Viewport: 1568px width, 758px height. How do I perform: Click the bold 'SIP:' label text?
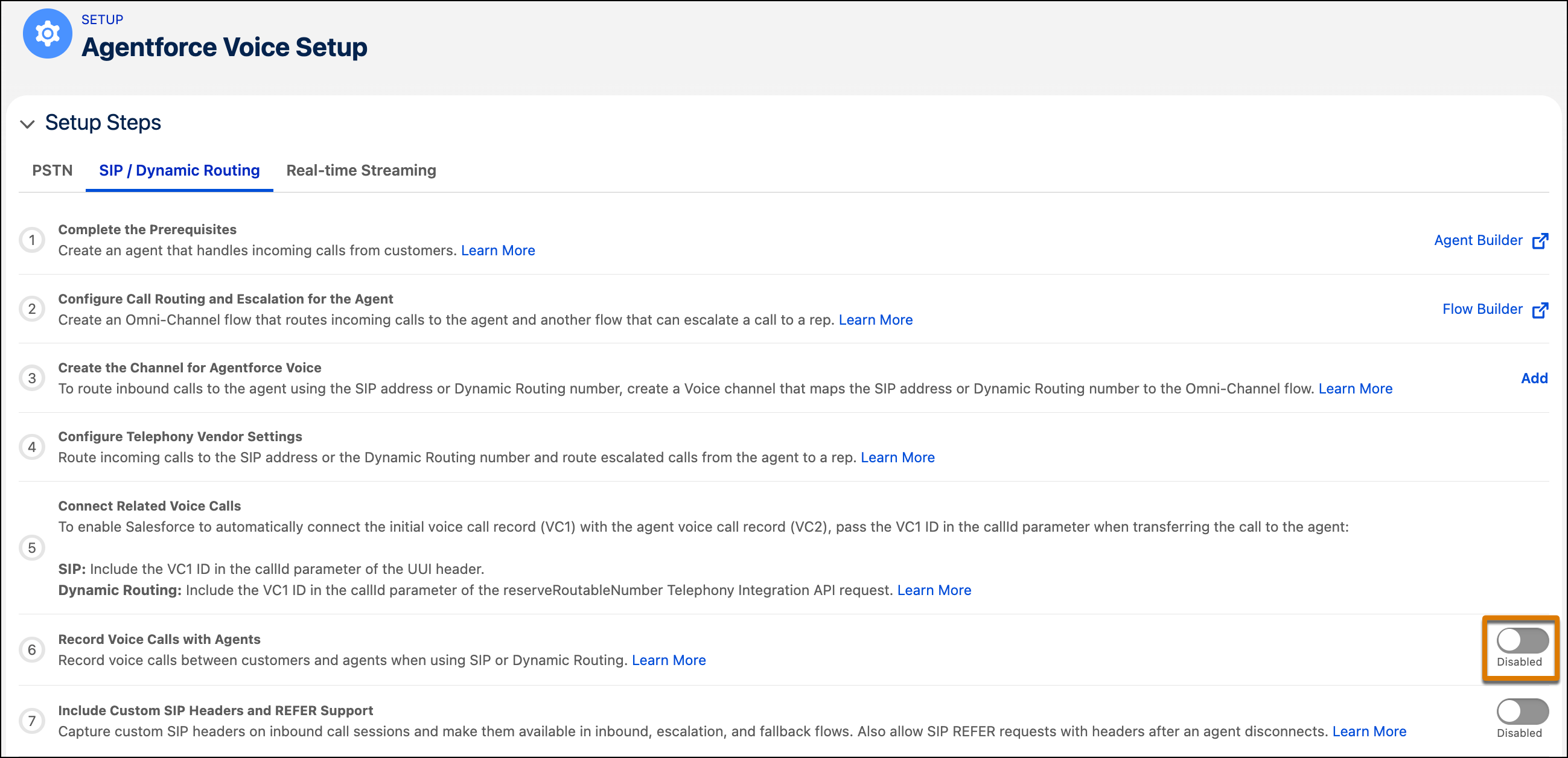coord(72,568)
